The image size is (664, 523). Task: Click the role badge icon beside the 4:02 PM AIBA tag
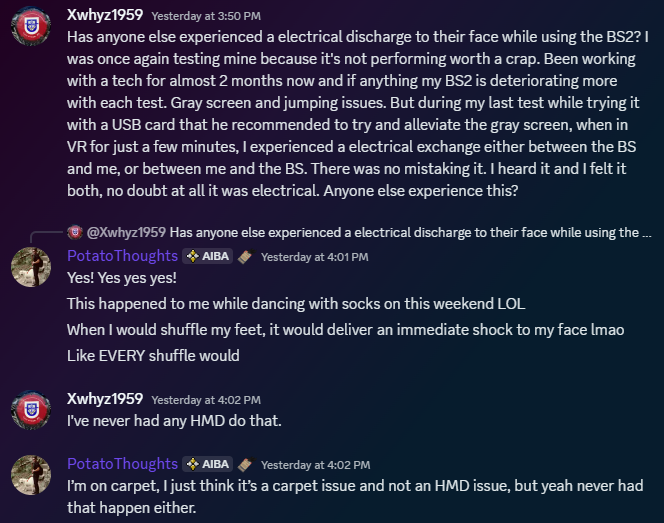[246, 464]
